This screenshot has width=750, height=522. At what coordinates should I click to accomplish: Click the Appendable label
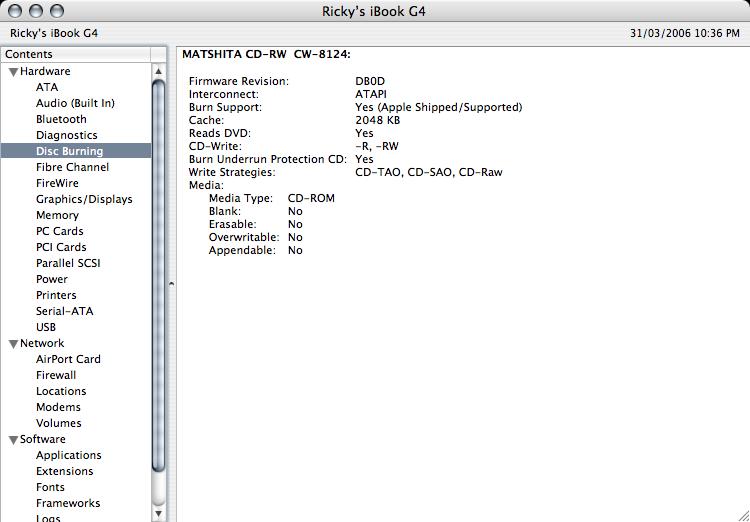(x=243, y=250)
